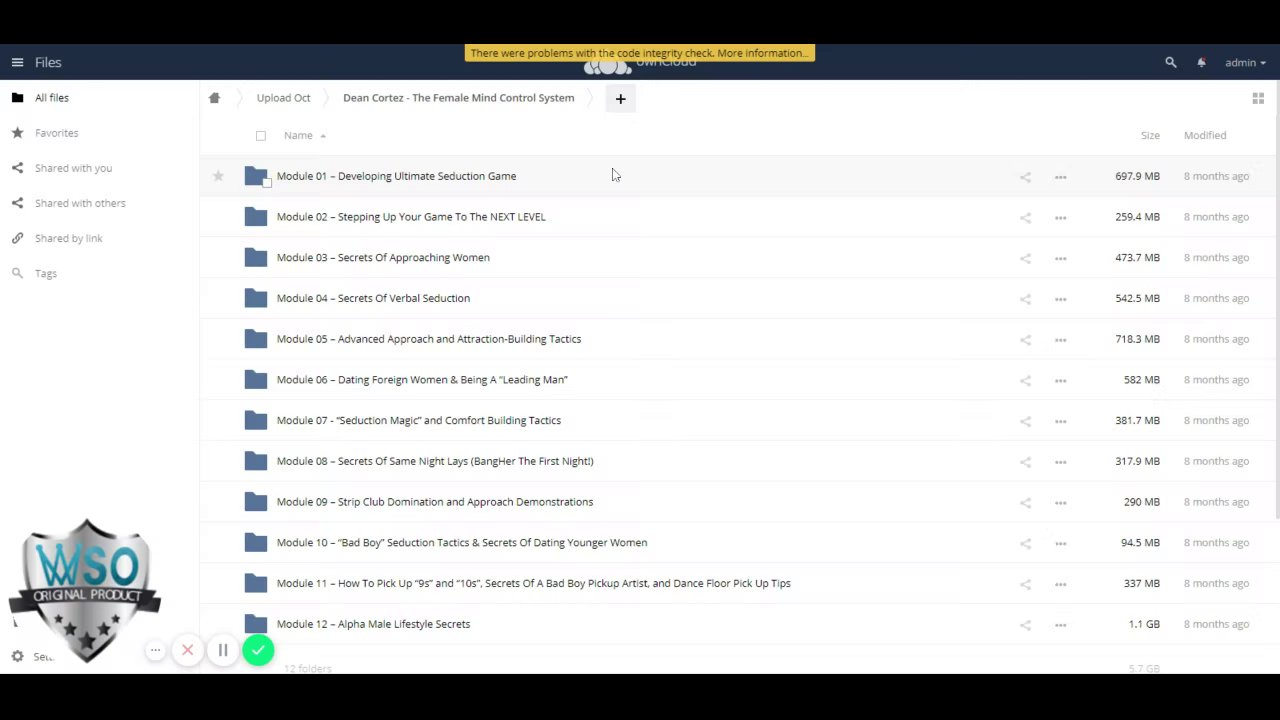Open more actions for Module 06
Screen dimensions: 1280x720
[x=1060, y=381]
